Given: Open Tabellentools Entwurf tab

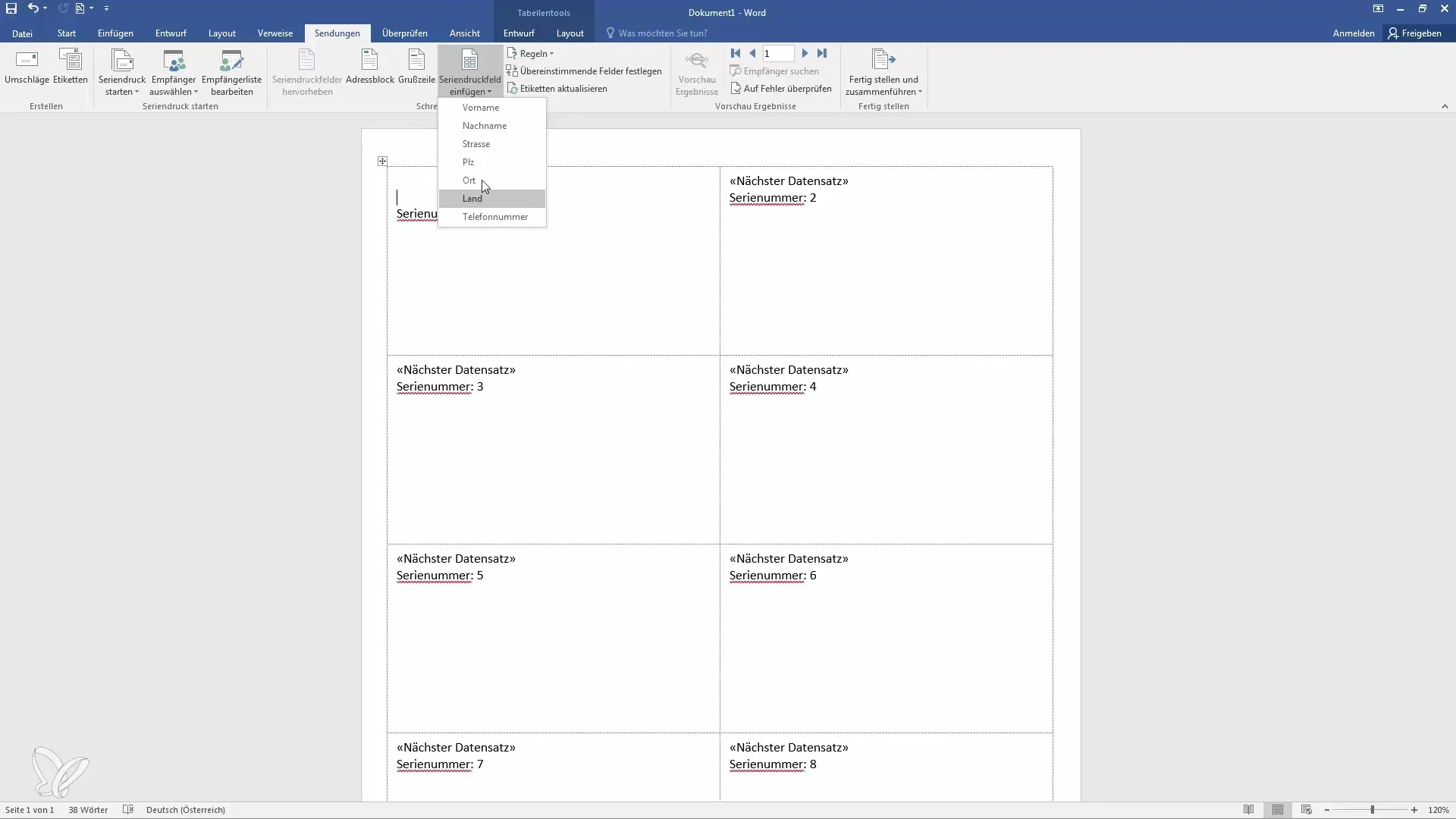Looking at the screenshot, I should pos(519,33).
